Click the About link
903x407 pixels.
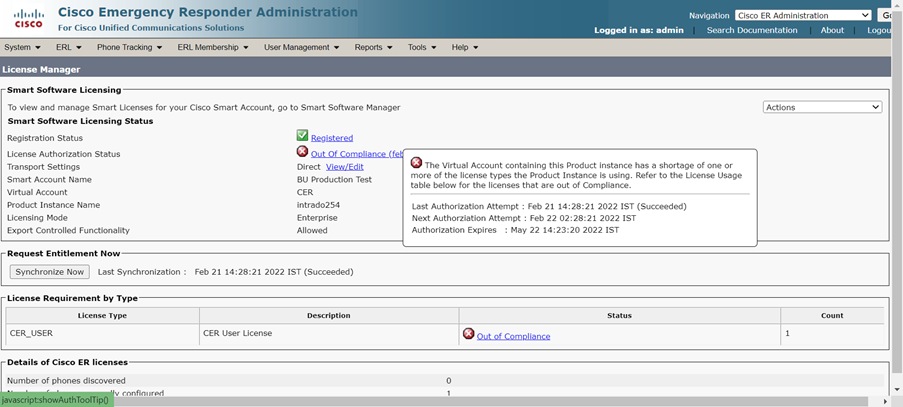(832, 30)
